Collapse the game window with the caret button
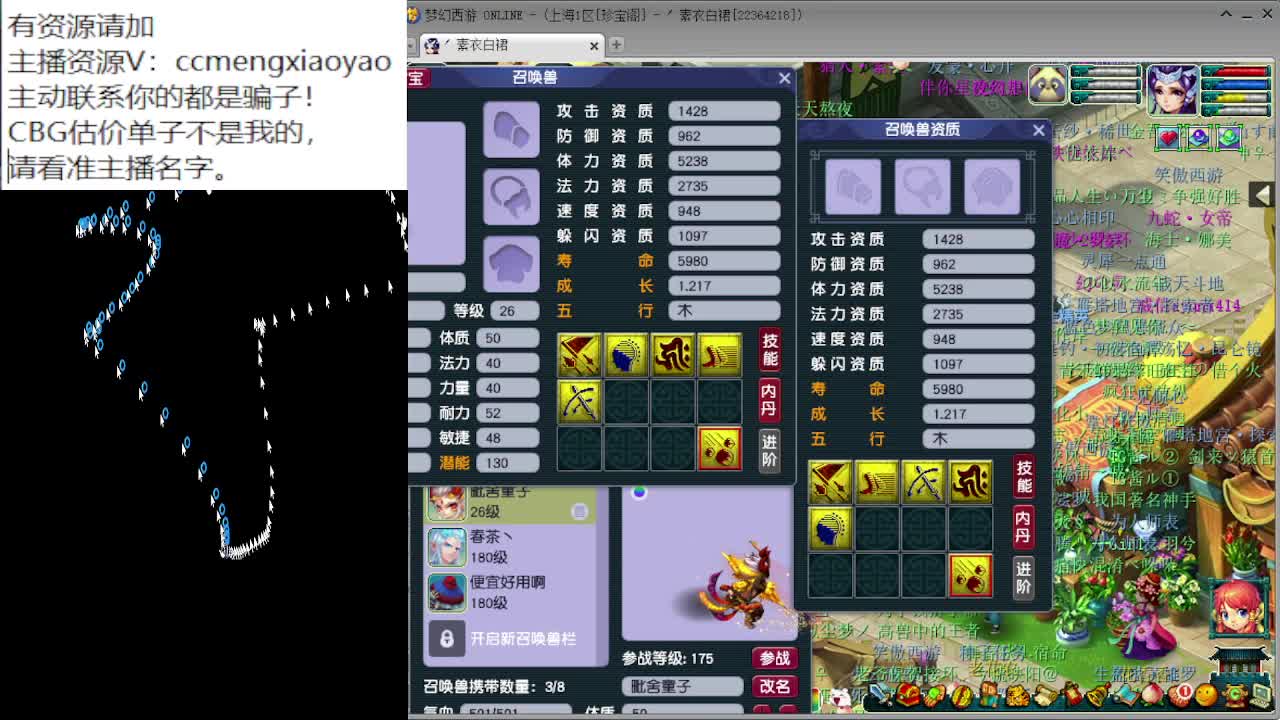The width and height of the screenshot is (1280, 720). pyautogui.click(x=1226, y=14)
